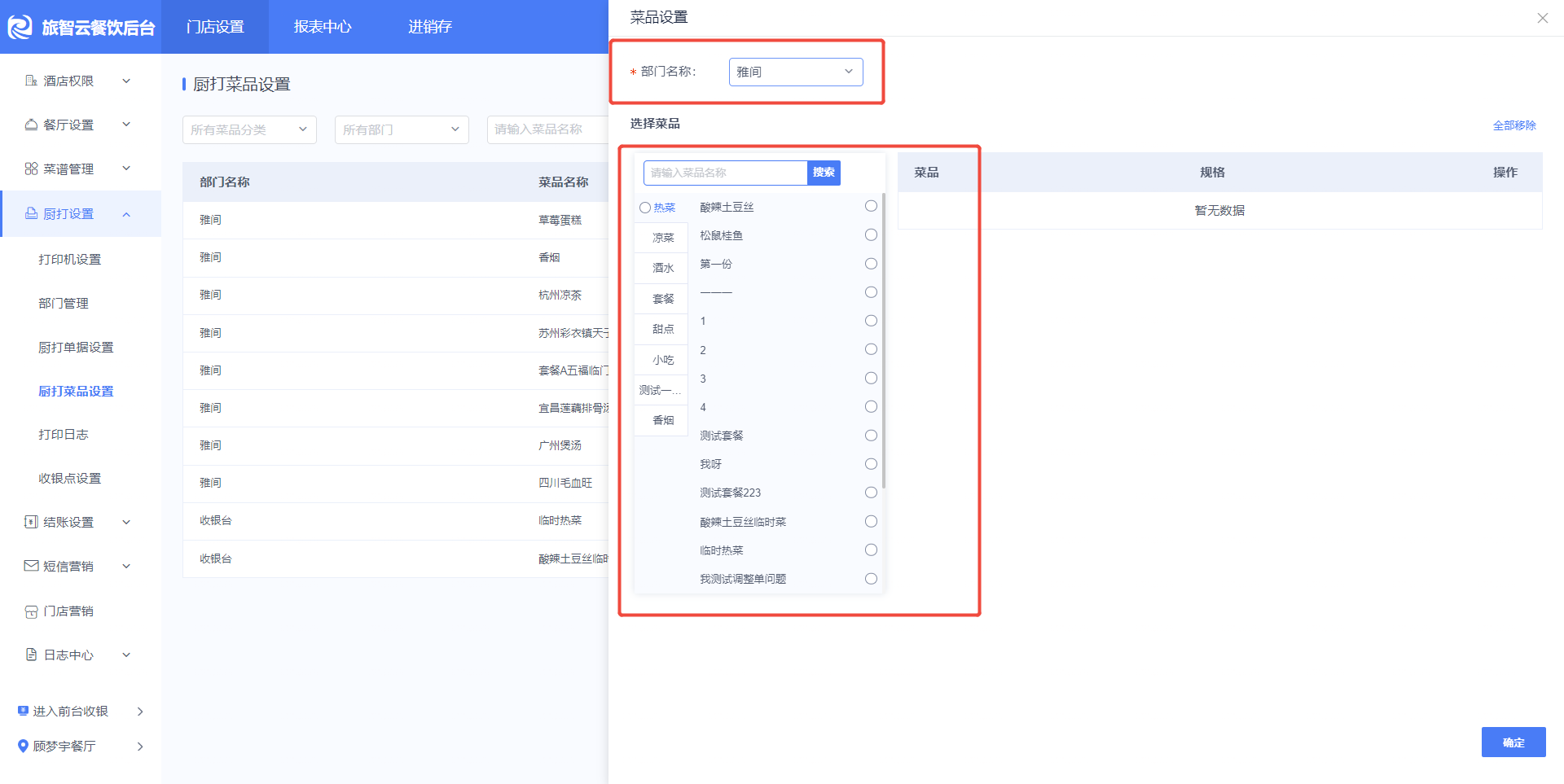Expand the 短信营销 menu chevron
1564x784 pixels.
click(126, 566)
